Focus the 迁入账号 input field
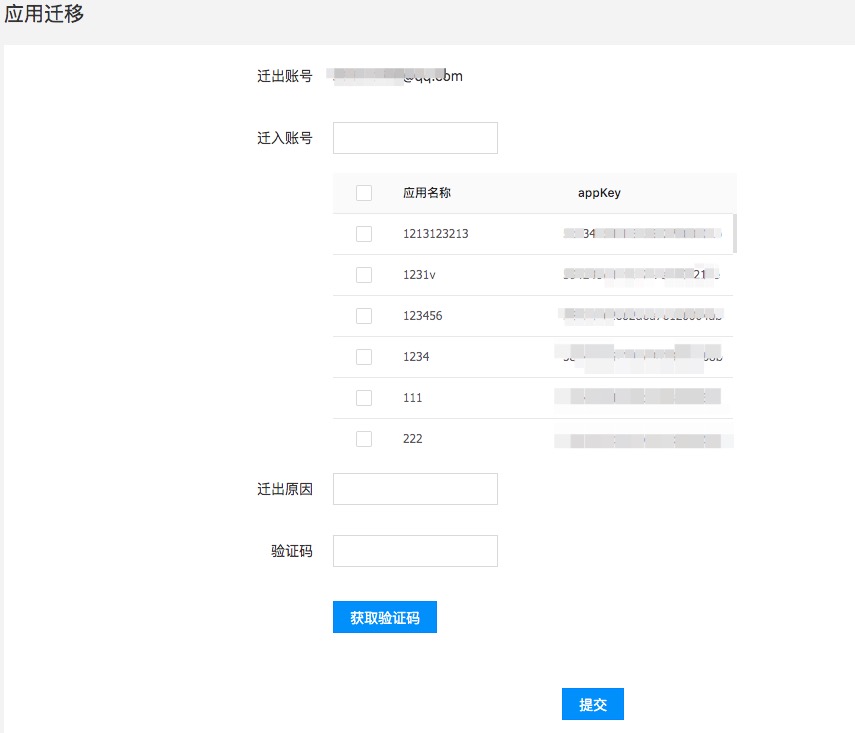The height and width of the screenshot is (733, 855). 415,138
